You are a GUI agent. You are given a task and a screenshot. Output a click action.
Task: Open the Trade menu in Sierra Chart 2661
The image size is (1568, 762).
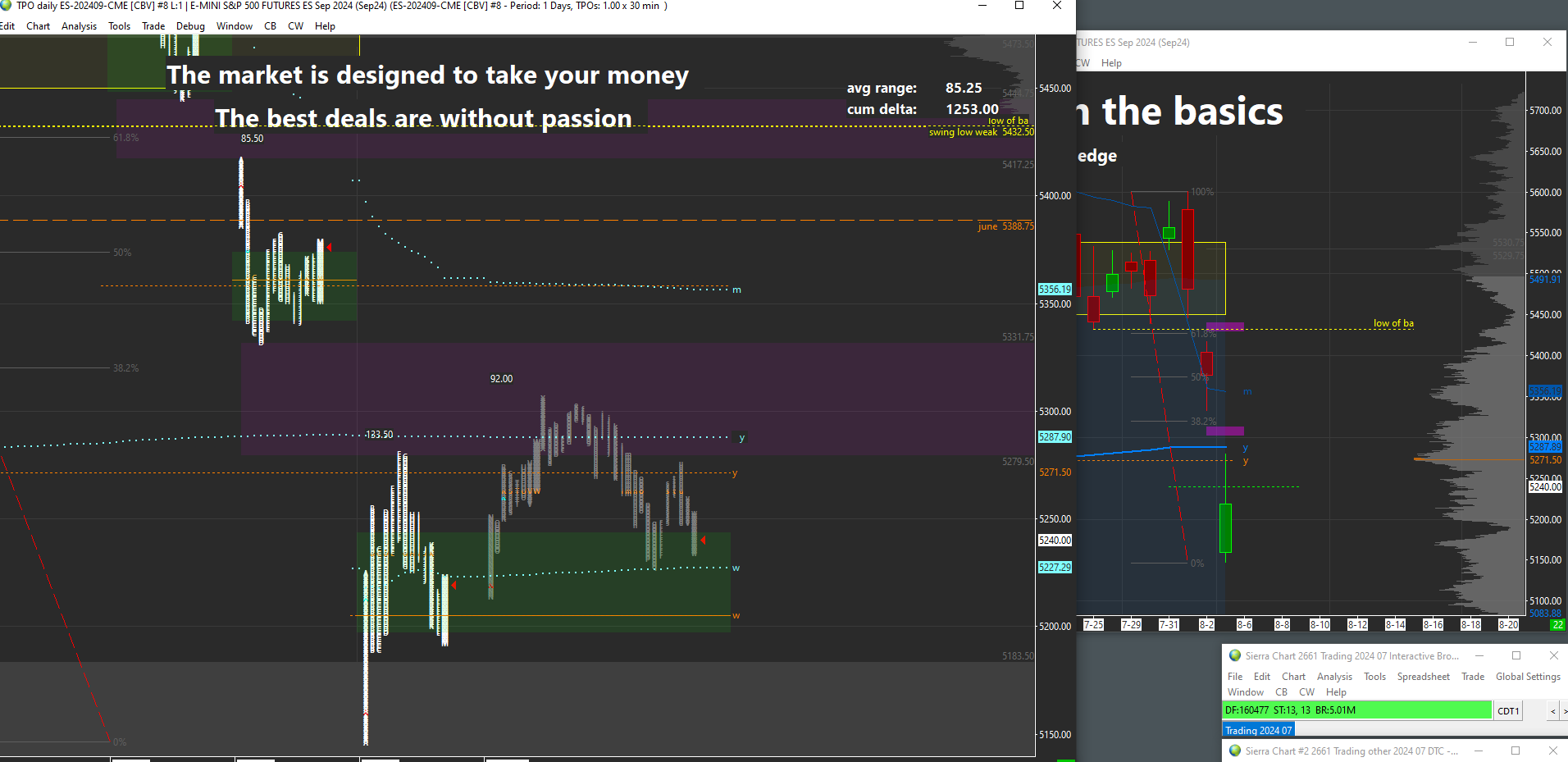point(1473,677)
